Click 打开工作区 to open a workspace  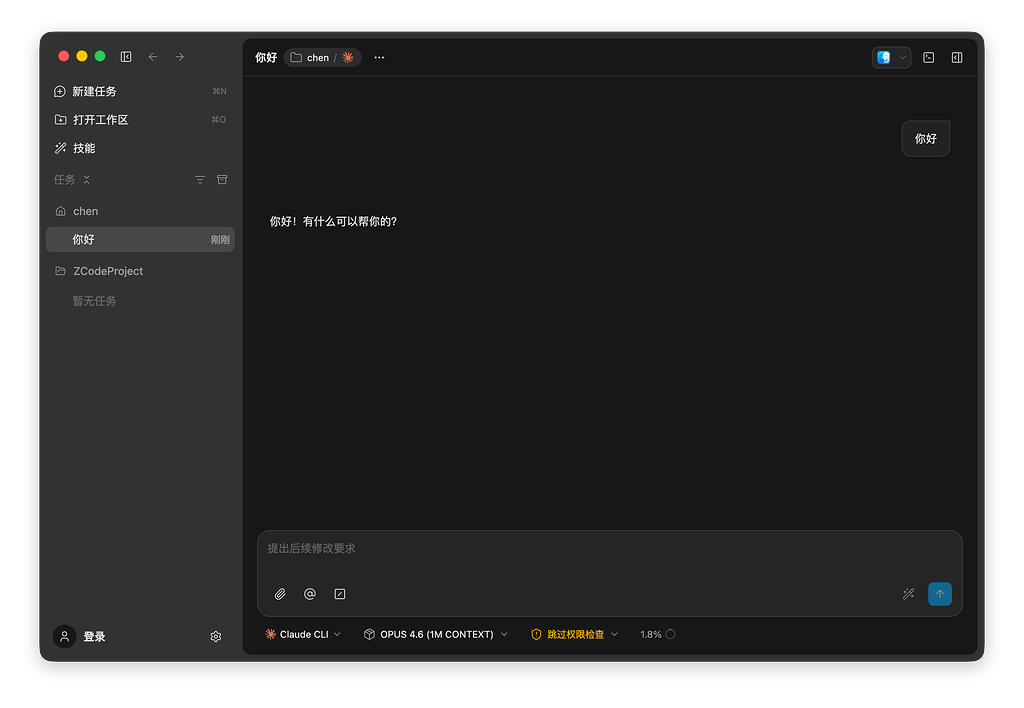coord(140,120)
